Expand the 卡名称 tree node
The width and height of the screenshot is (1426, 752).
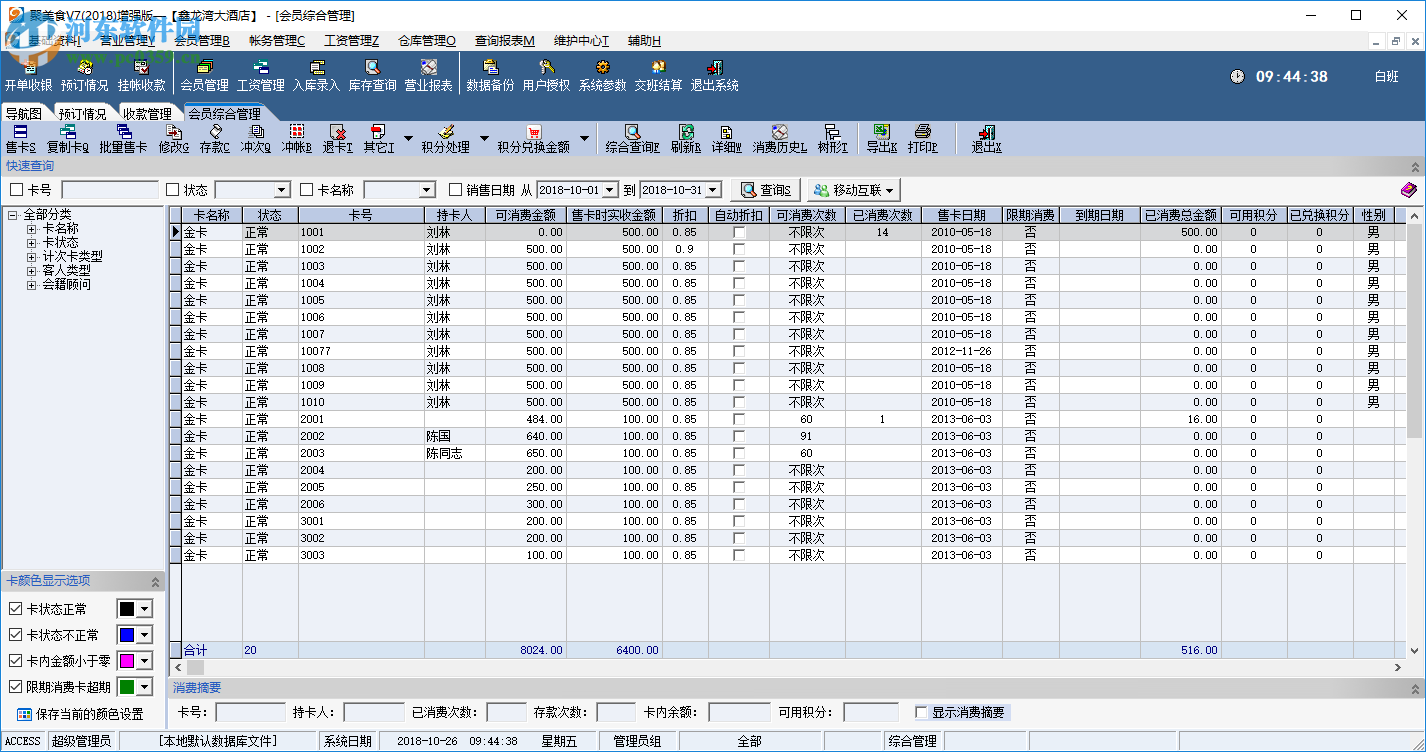click(x=31, y=229)
